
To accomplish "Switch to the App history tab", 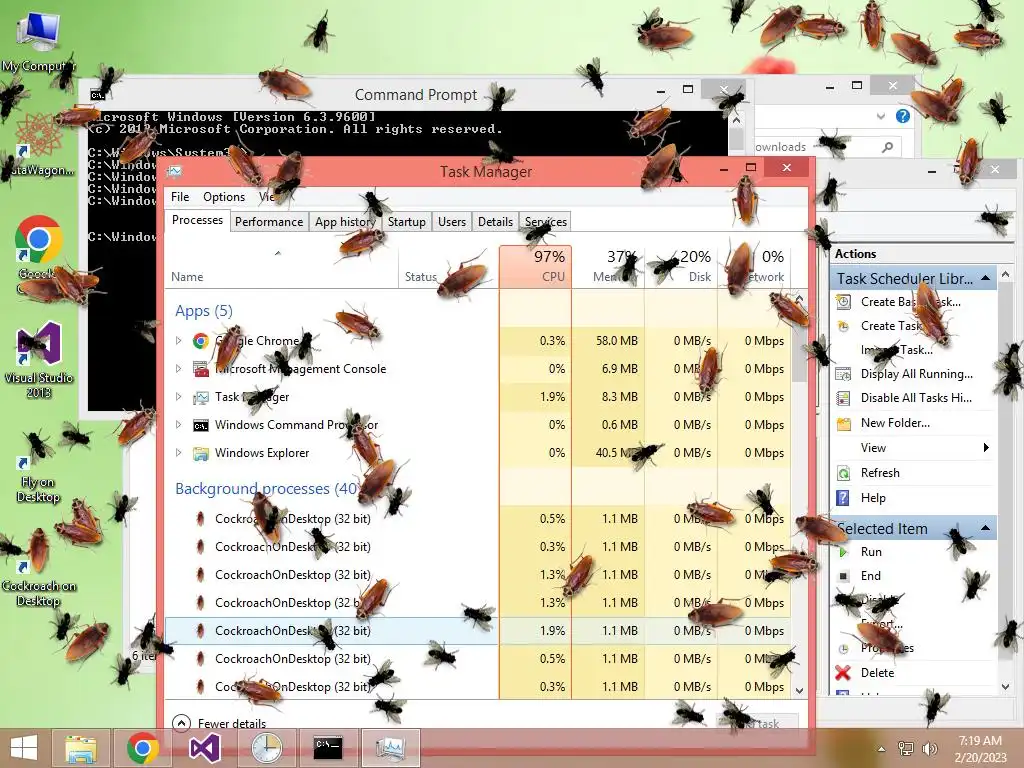I will 345,222.
